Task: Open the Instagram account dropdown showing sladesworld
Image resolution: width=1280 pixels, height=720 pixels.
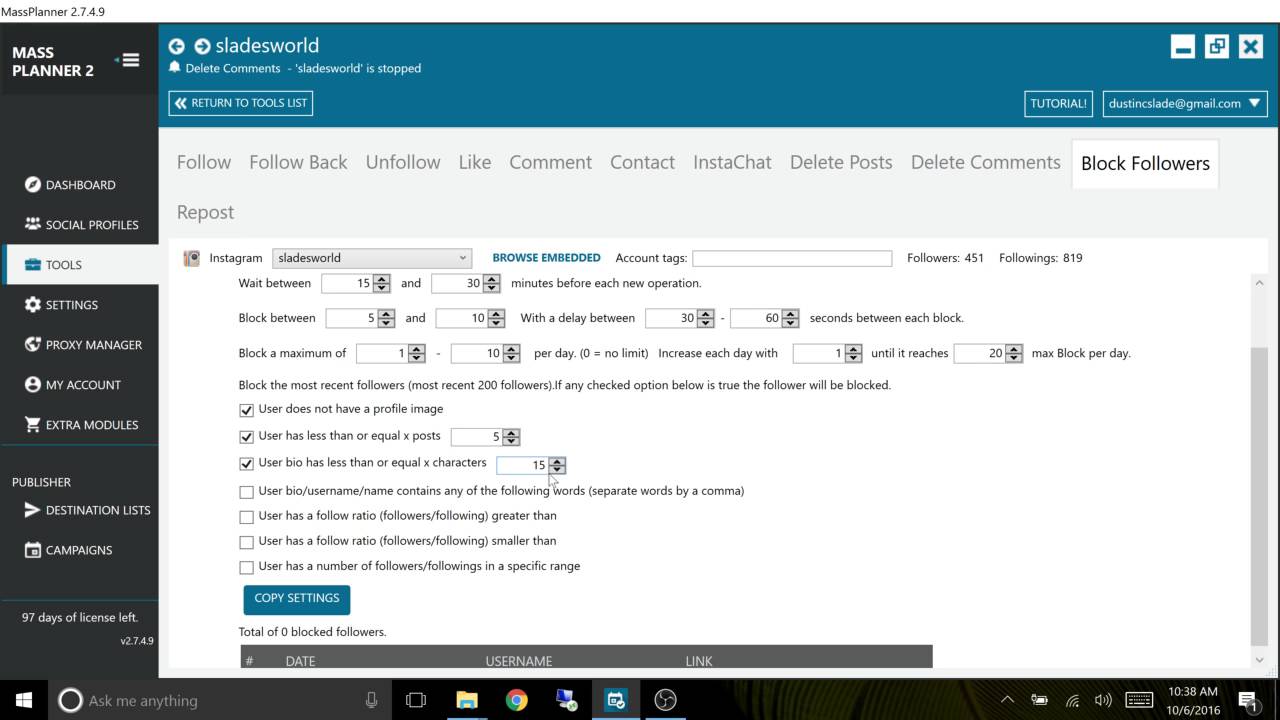Action: 371,258
